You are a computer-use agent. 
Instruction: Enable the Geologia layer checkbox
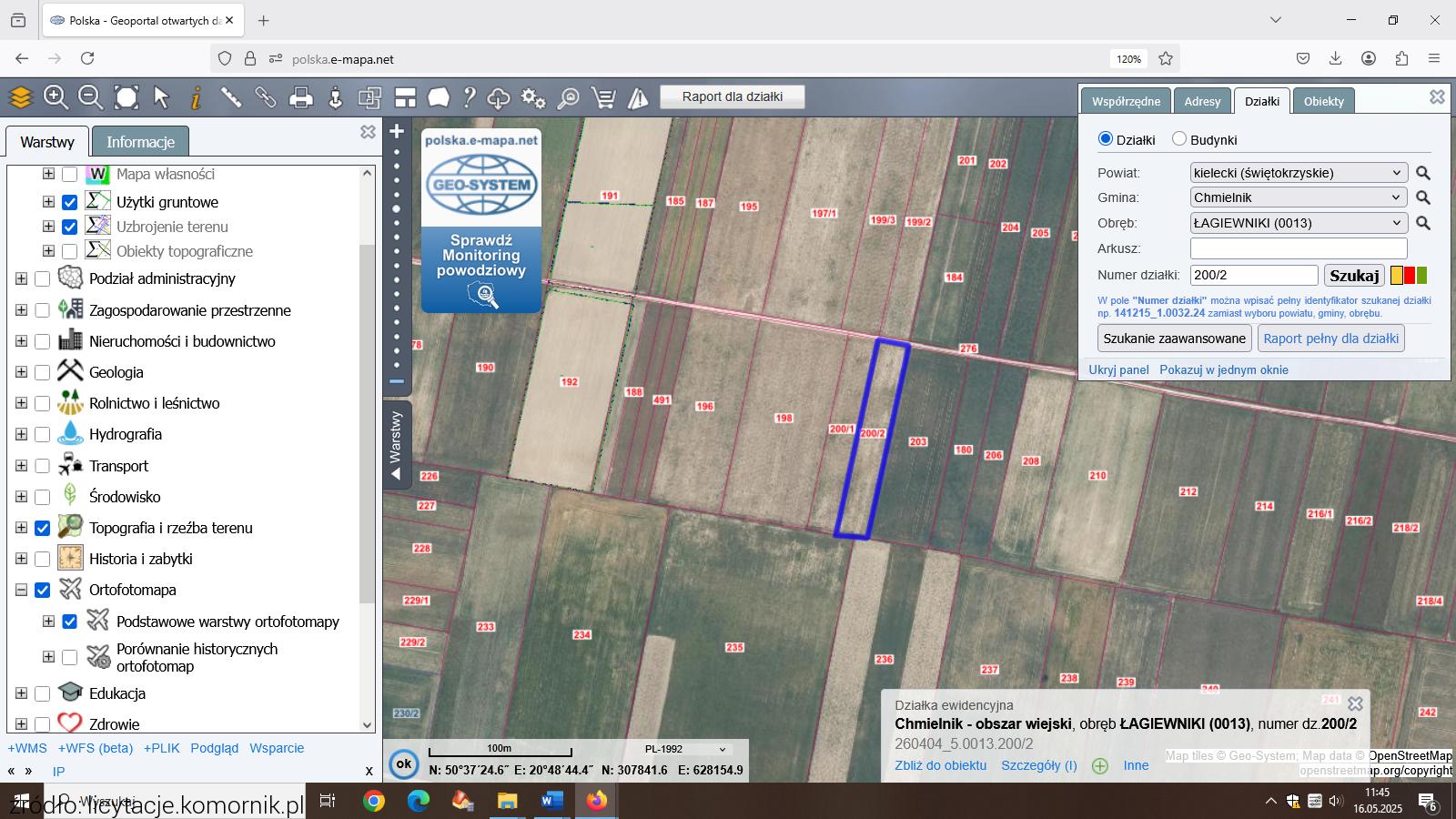42,372
